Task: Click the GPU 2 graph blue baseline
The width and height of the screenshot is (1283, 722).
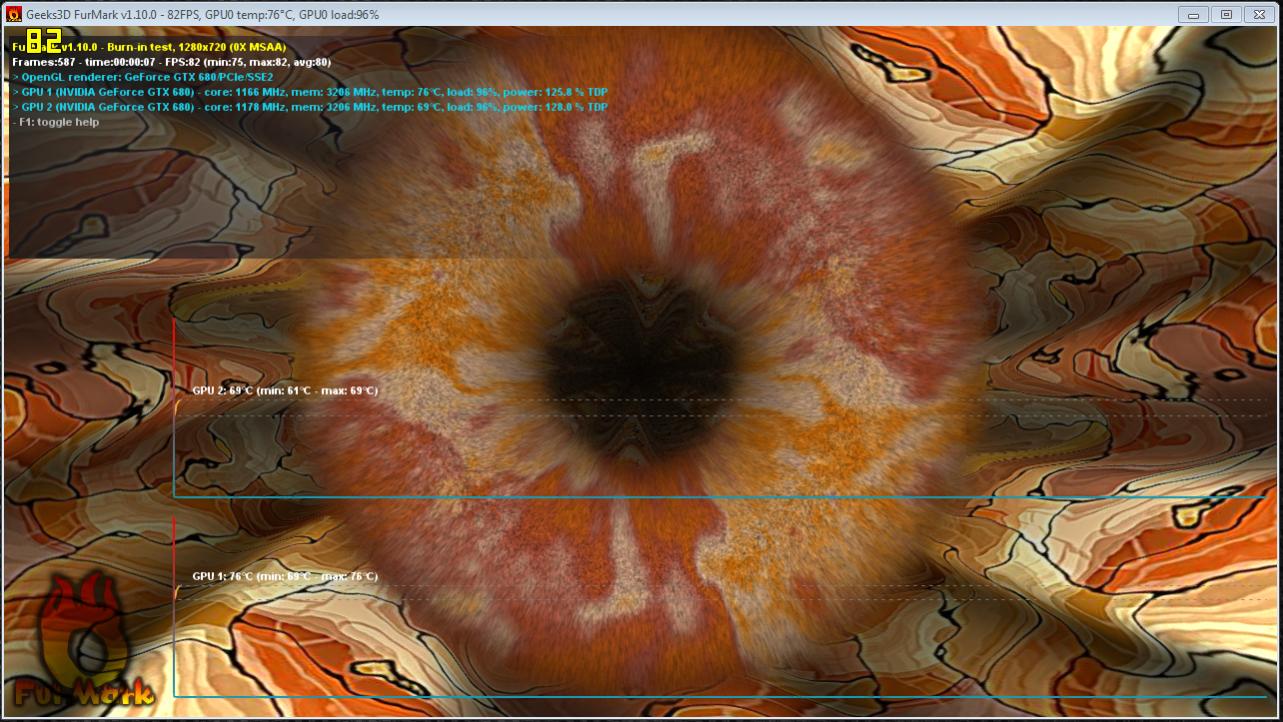Action: (720, 497)
